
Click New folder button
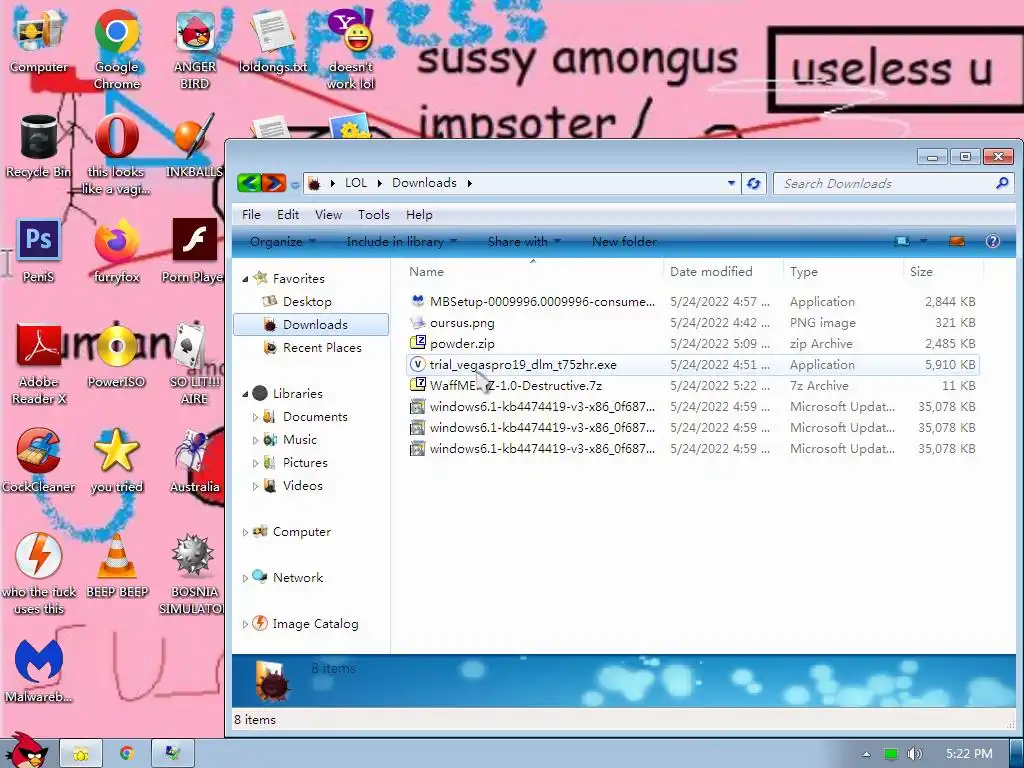point(624,242)
